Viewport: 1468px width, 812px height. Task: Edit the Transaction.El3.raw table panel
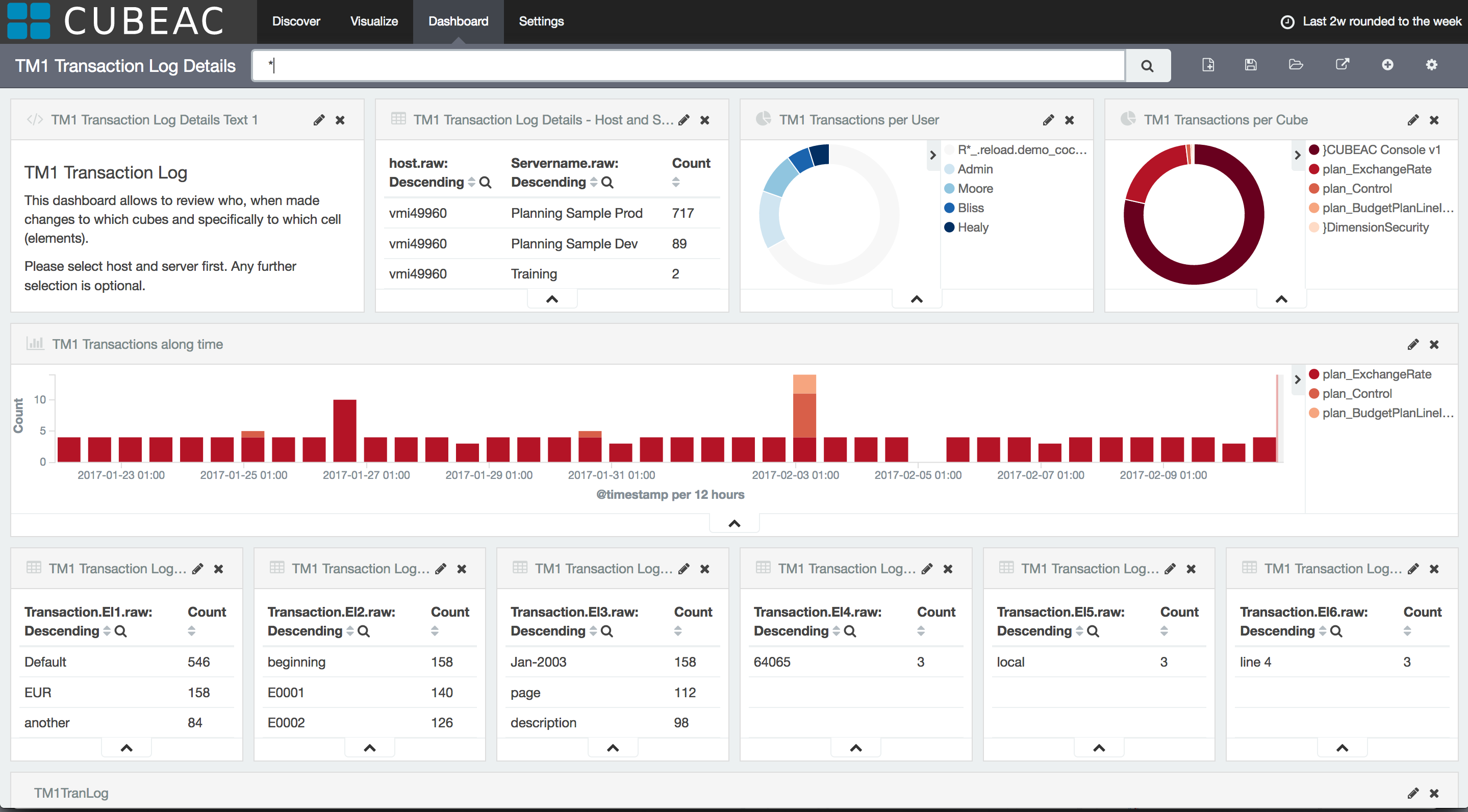click(x=684, y=569)
